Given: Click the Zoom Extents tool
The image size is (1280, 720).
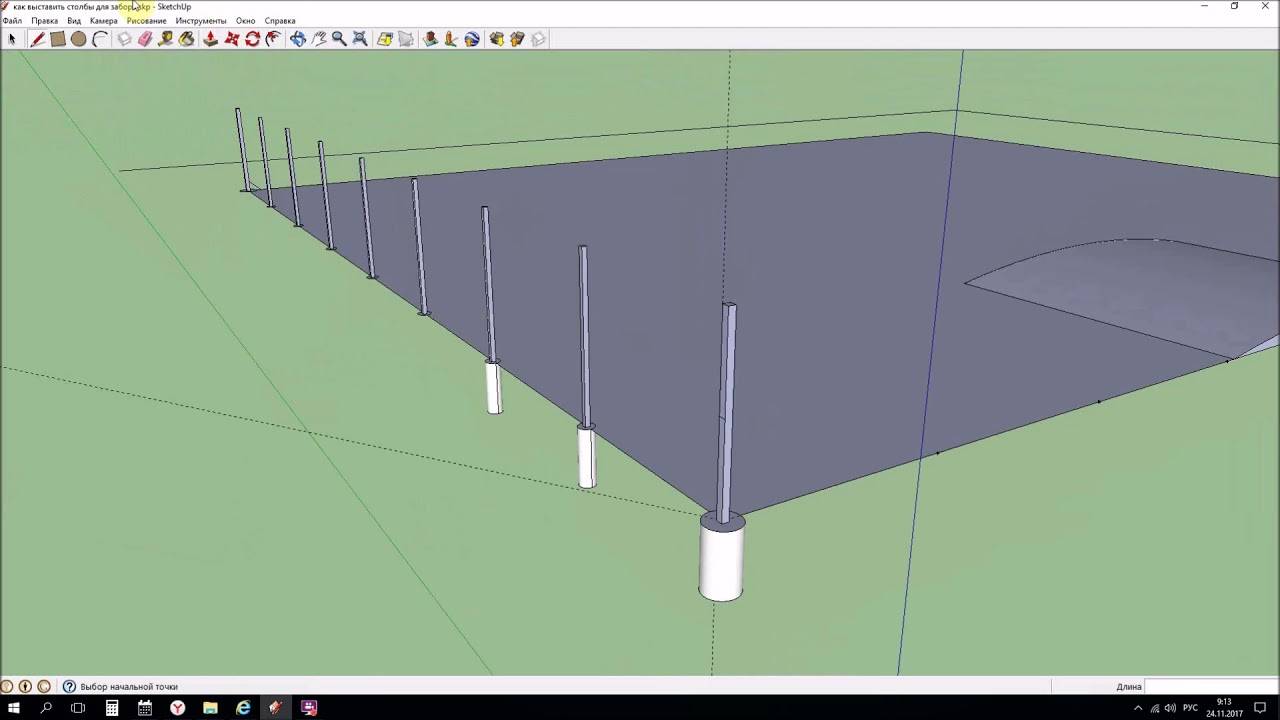Looking at the screenshot, I should pyautogui.click(x=360, y=39).
